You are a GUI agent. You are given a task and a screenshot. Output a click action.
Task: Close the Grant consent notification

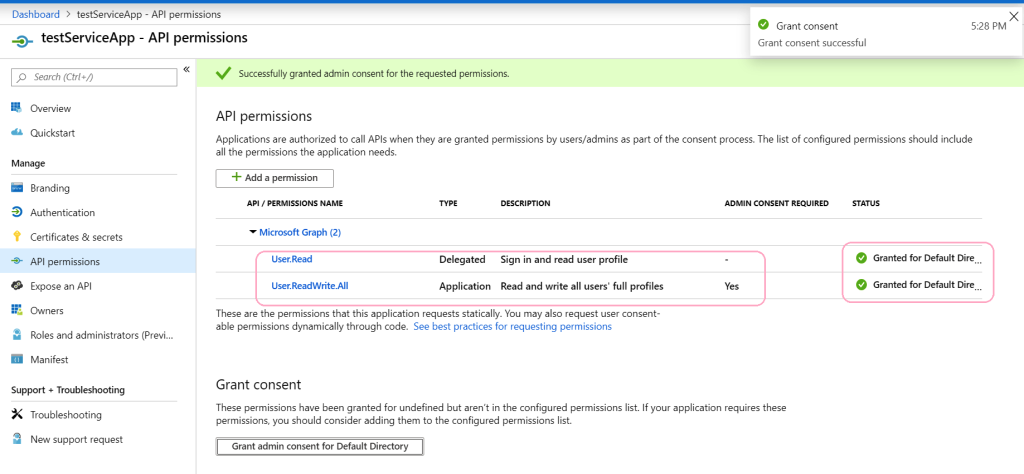(1013, 16)
